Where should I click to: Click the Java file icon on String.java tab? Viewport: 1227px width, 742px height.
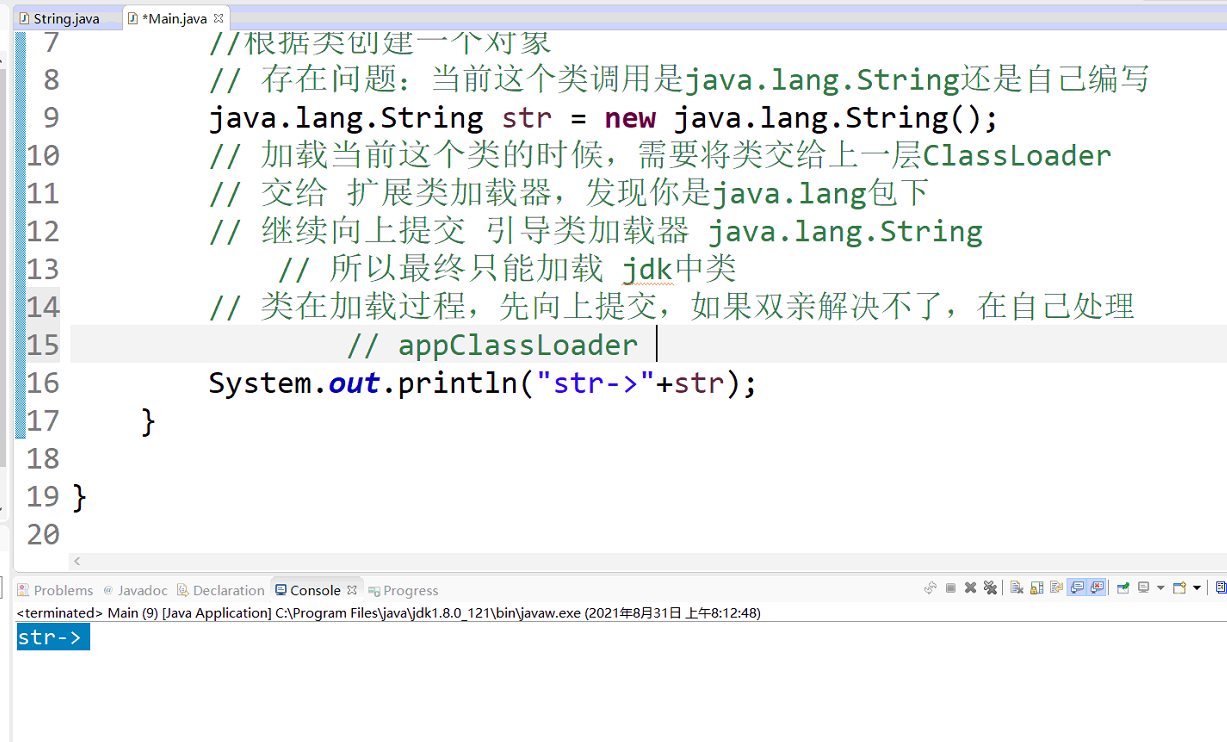tap(25, 18)
